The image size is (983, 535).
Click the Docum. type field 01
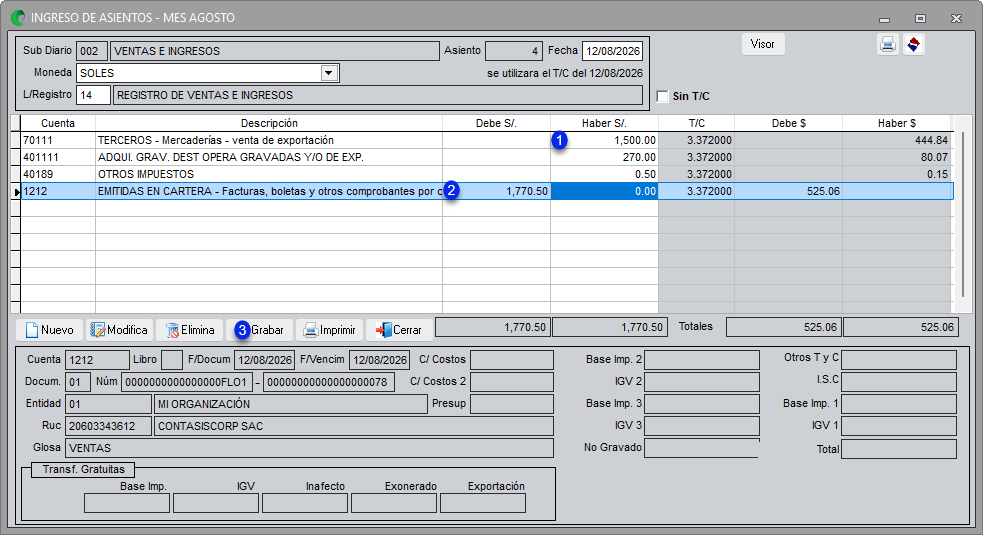tap(78, 382)
